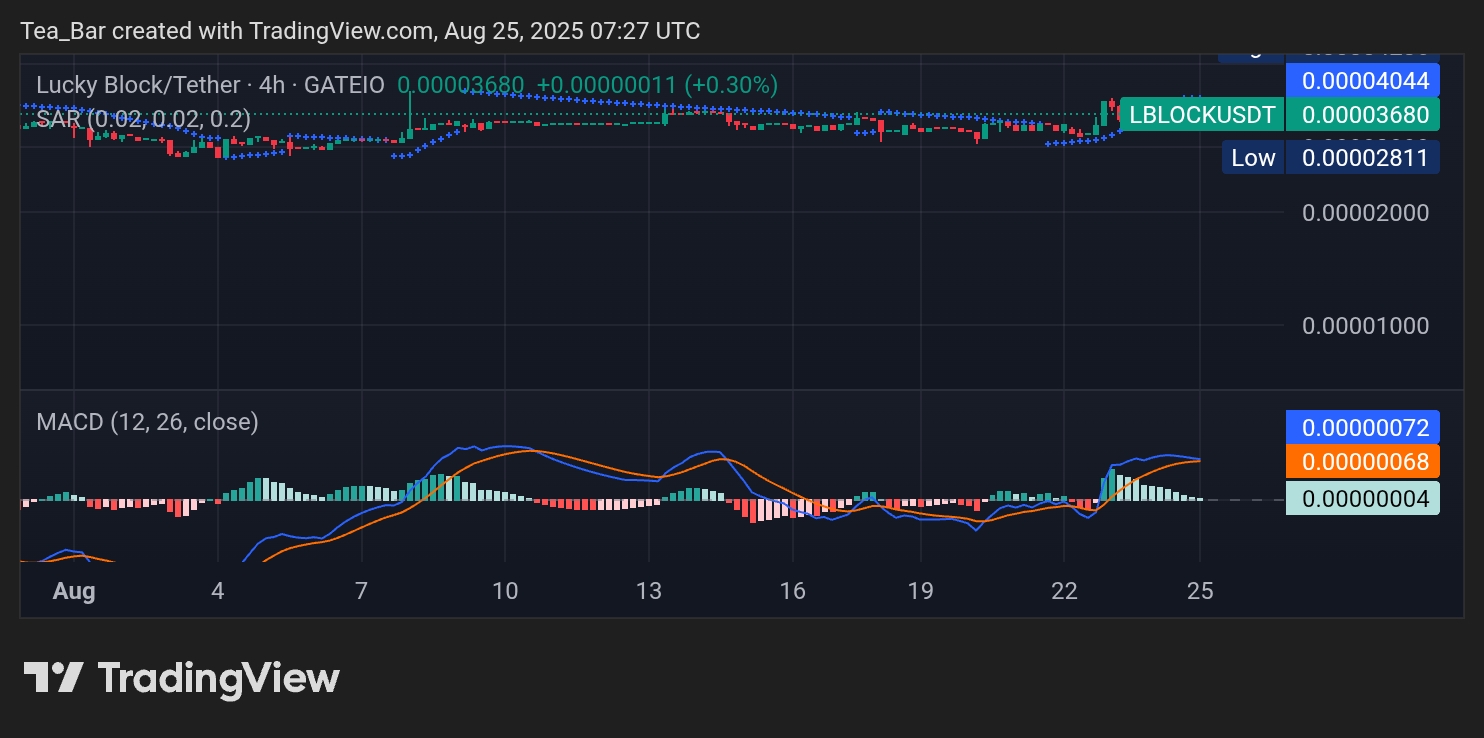Screen dimensions: 1484x738
Task: Click the orange signal value 0.00000068
Action: point(1363,461)
